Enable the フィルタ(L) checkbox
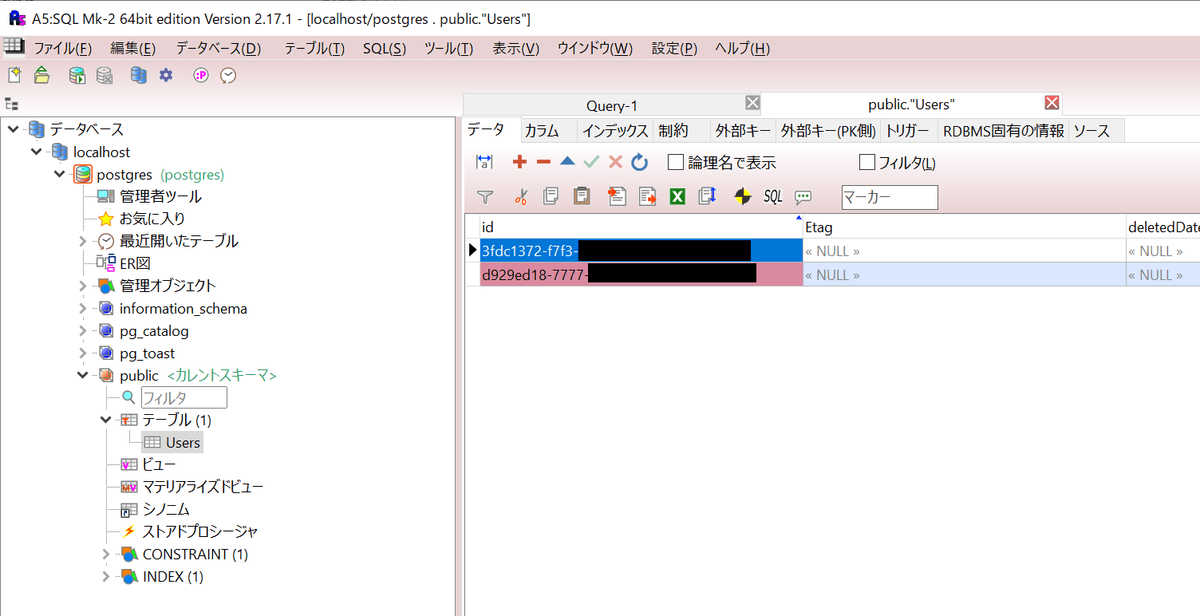Image resolution: width=1200 pixels, height=616 pixels. (867, 162)
